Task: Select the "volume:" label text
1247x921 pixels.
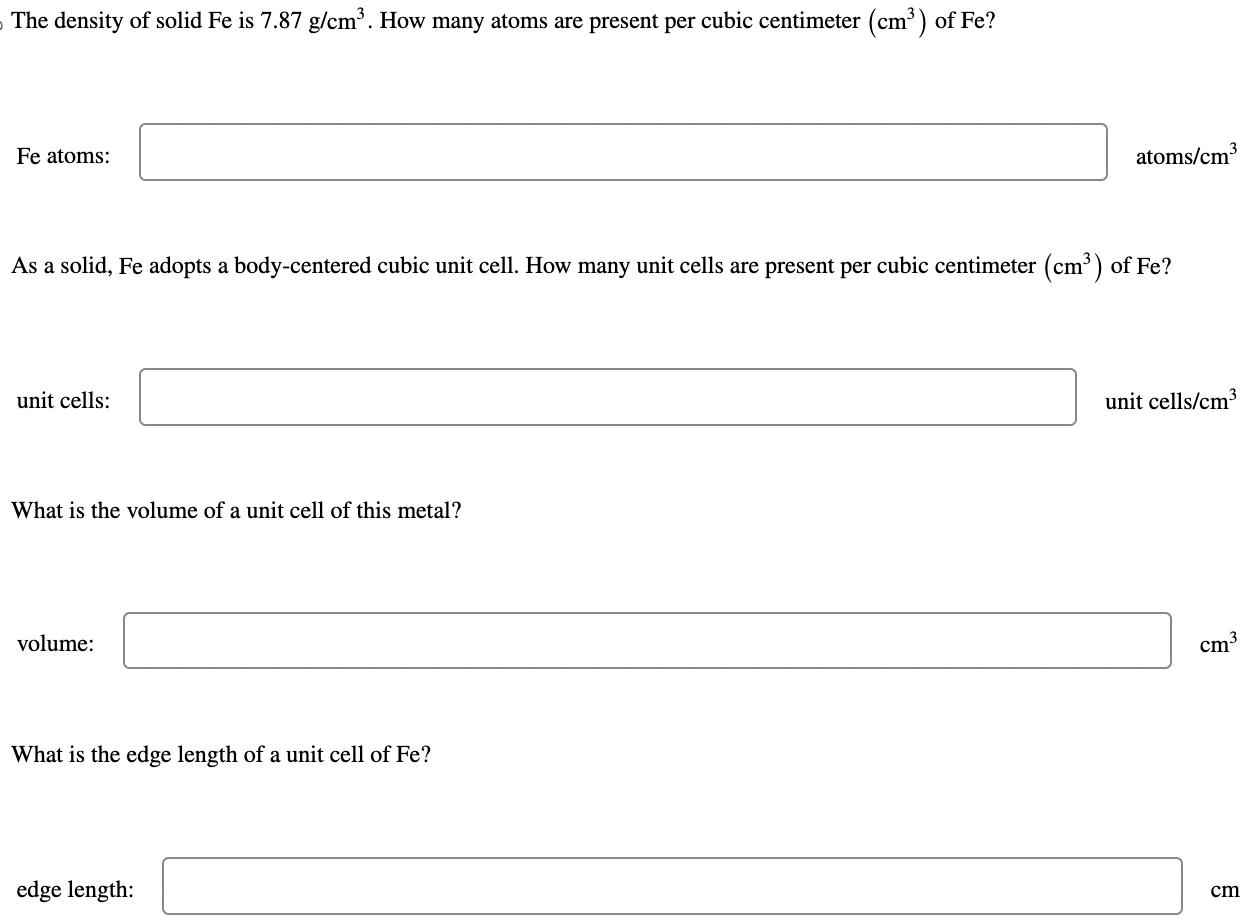Action: coord(57,645)
